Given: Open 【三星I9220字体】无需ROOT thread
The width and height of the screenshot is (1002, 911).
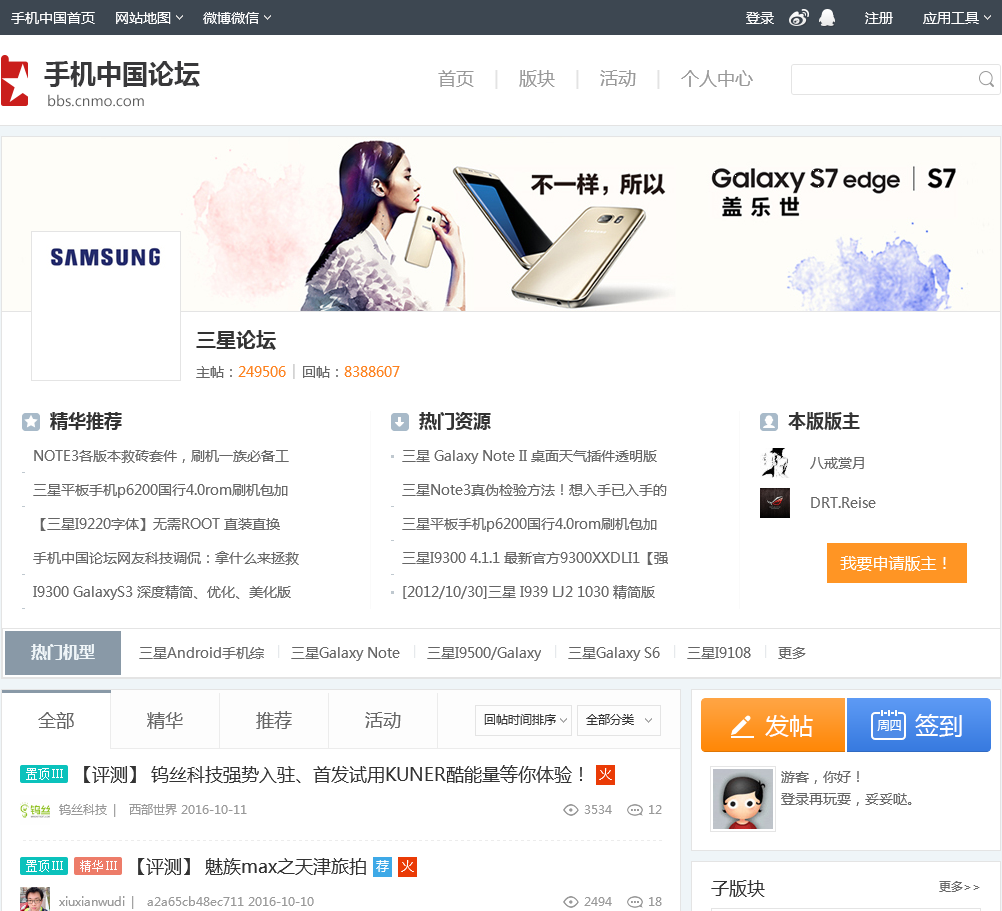Looking at the screenshot, I should coord(157,524).
